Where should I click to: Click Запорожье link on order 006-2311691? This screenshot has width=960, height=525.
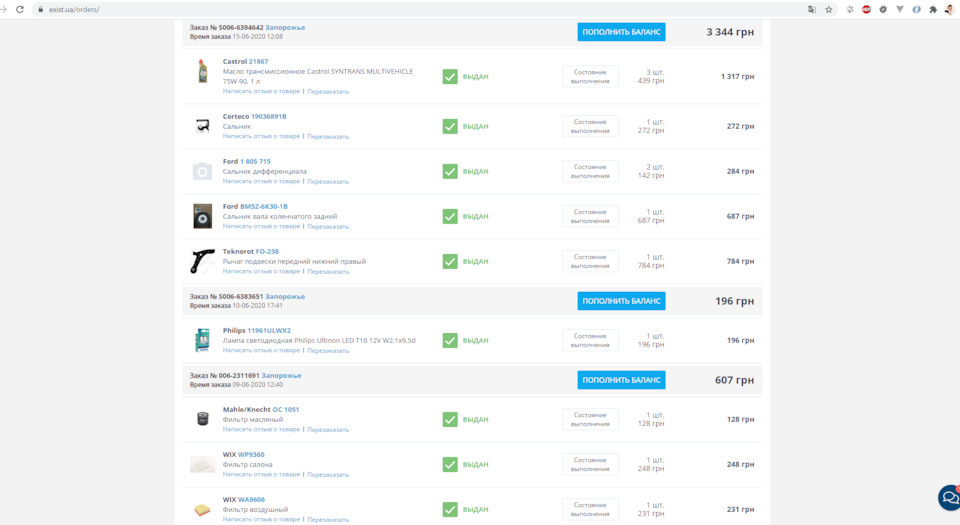pos(281,375)
